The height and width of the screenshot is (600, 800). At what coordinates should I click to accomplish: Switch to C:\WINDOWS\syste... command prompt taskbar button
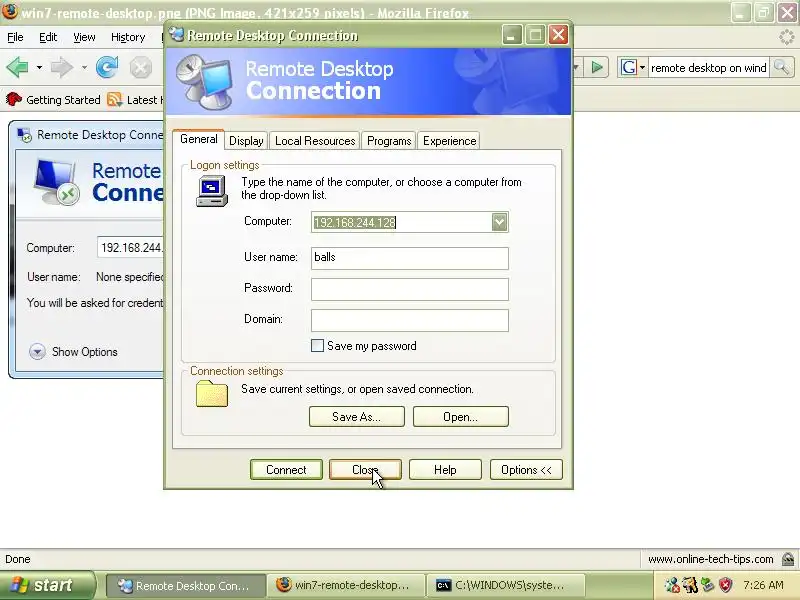point(505,586)
